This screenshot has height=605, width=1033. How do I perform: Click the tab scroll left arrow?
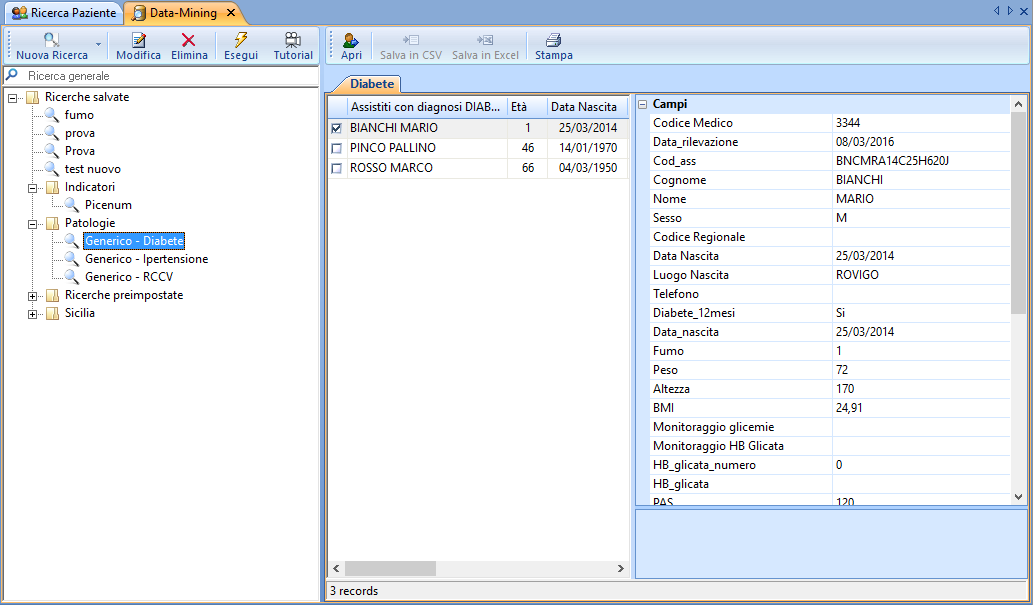coord(997,11)
